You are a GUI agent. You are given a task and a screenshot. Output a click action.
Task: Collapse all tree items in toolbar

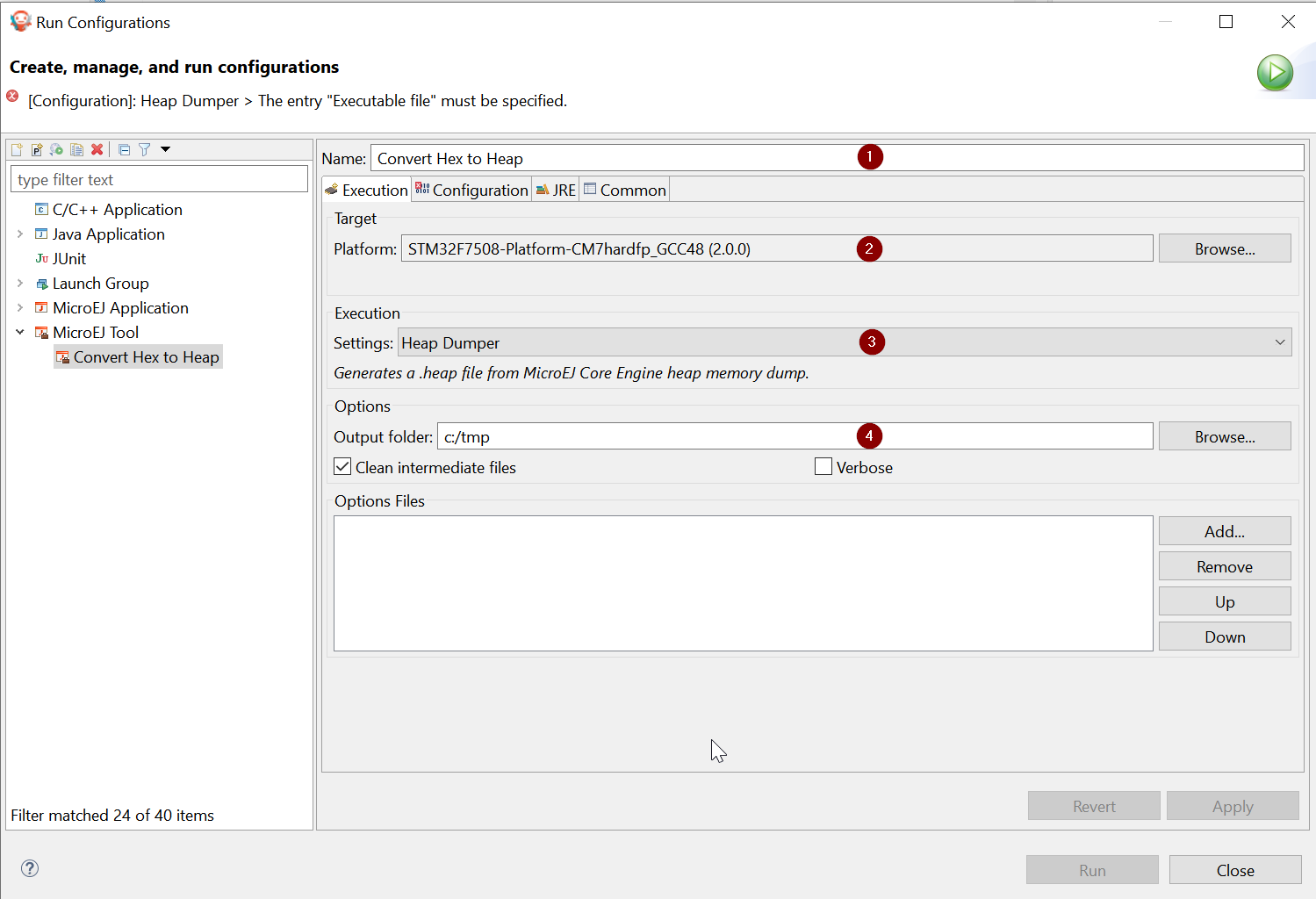click(x=124, y=150)
